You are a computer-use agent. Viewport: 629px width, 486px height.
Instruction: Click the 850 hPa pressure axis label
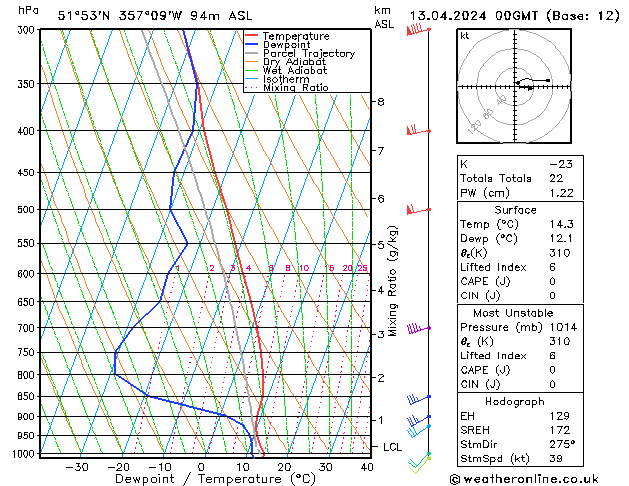click(27, 396)
